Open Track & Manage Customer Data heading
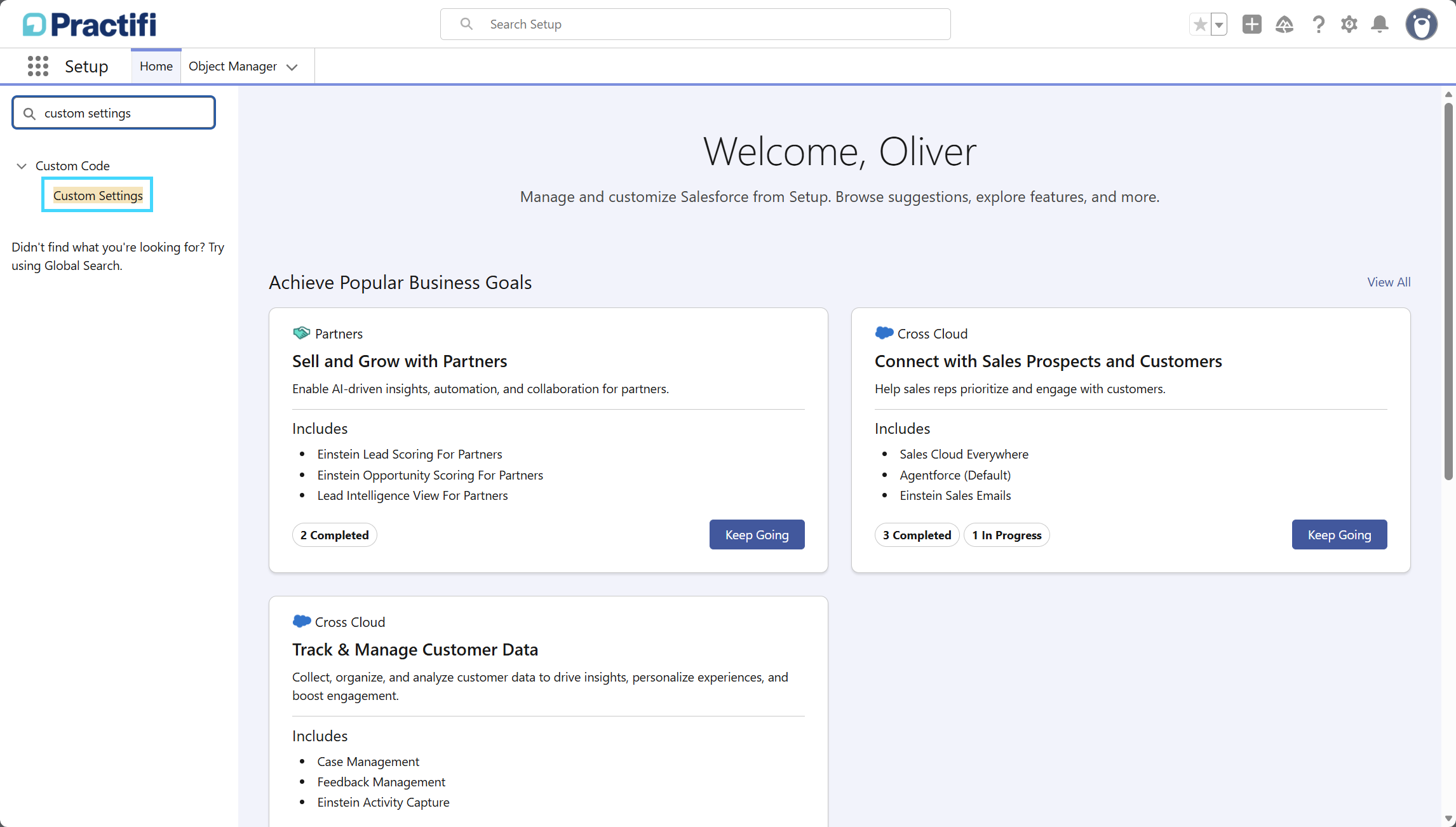 415,649
